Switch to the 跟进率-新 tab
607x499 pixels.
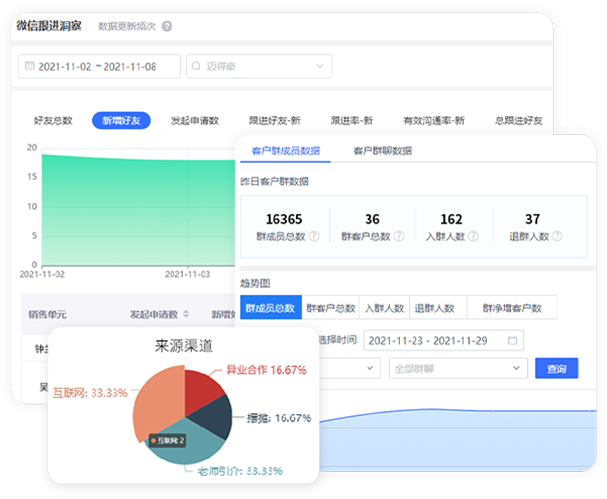click(352, 121)
